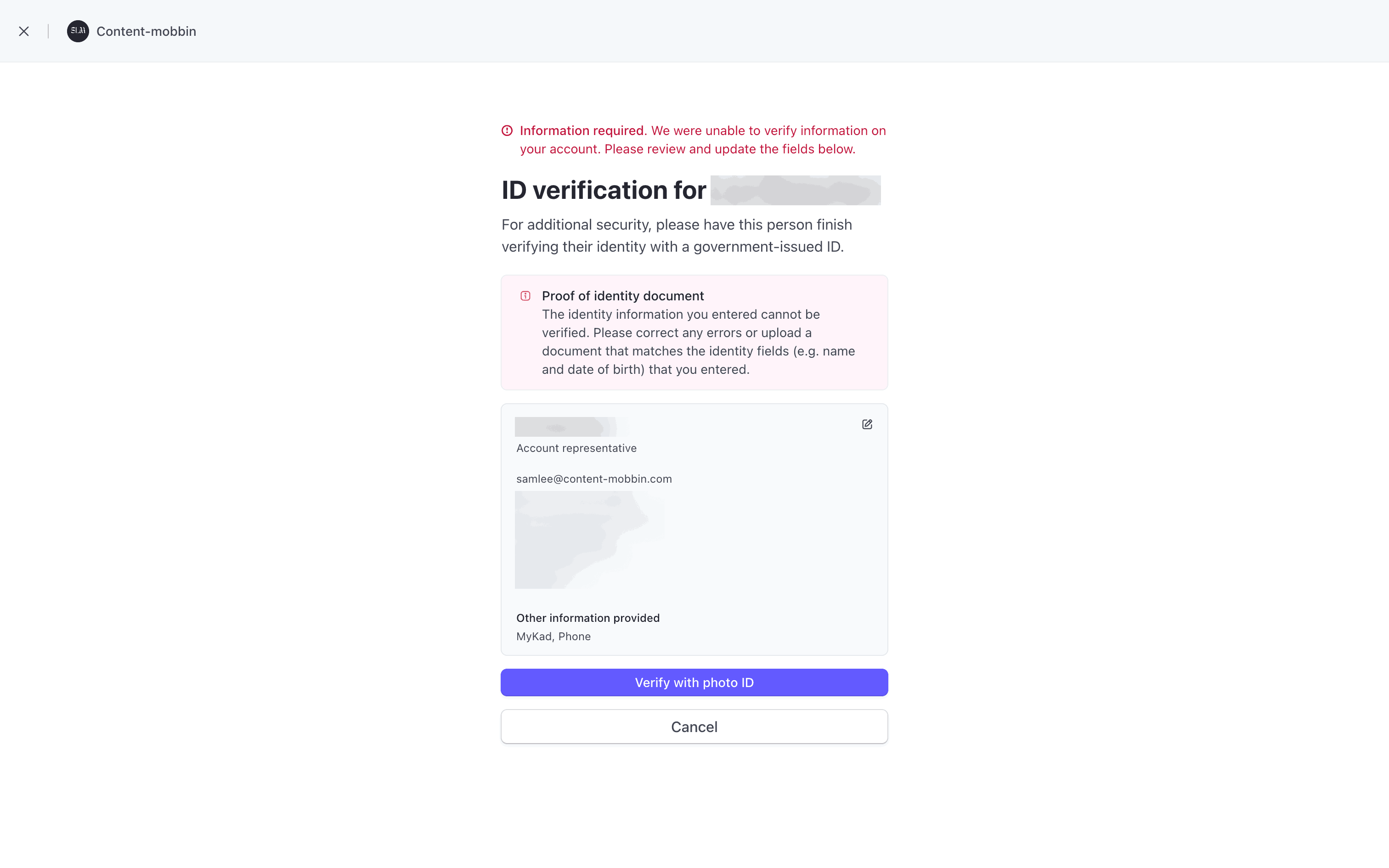
Task: Click the 'MyKad, Phone' text
Action: pos(553,637)
